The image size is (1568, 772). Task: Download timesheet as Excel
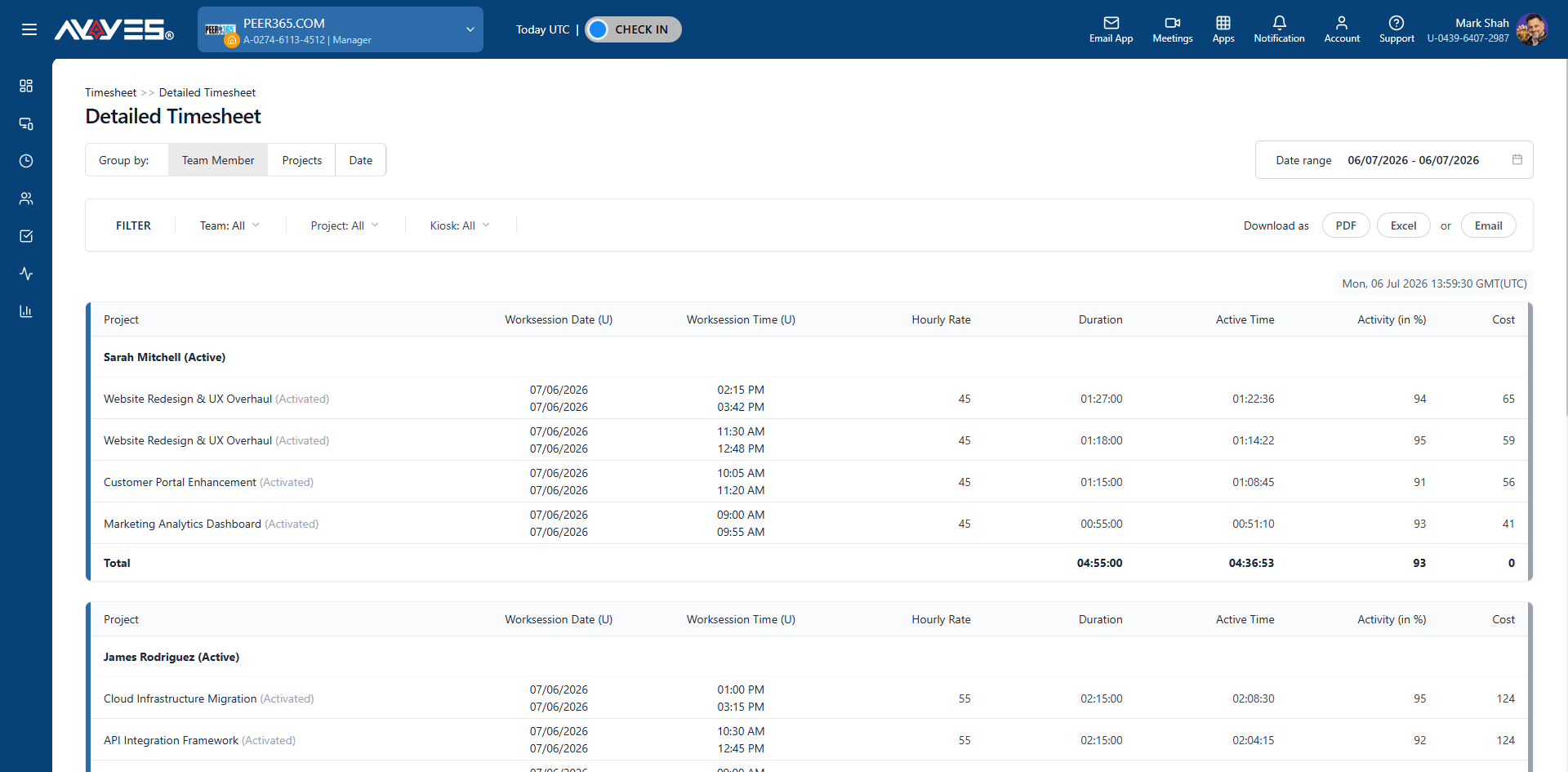click(1403, 225)
